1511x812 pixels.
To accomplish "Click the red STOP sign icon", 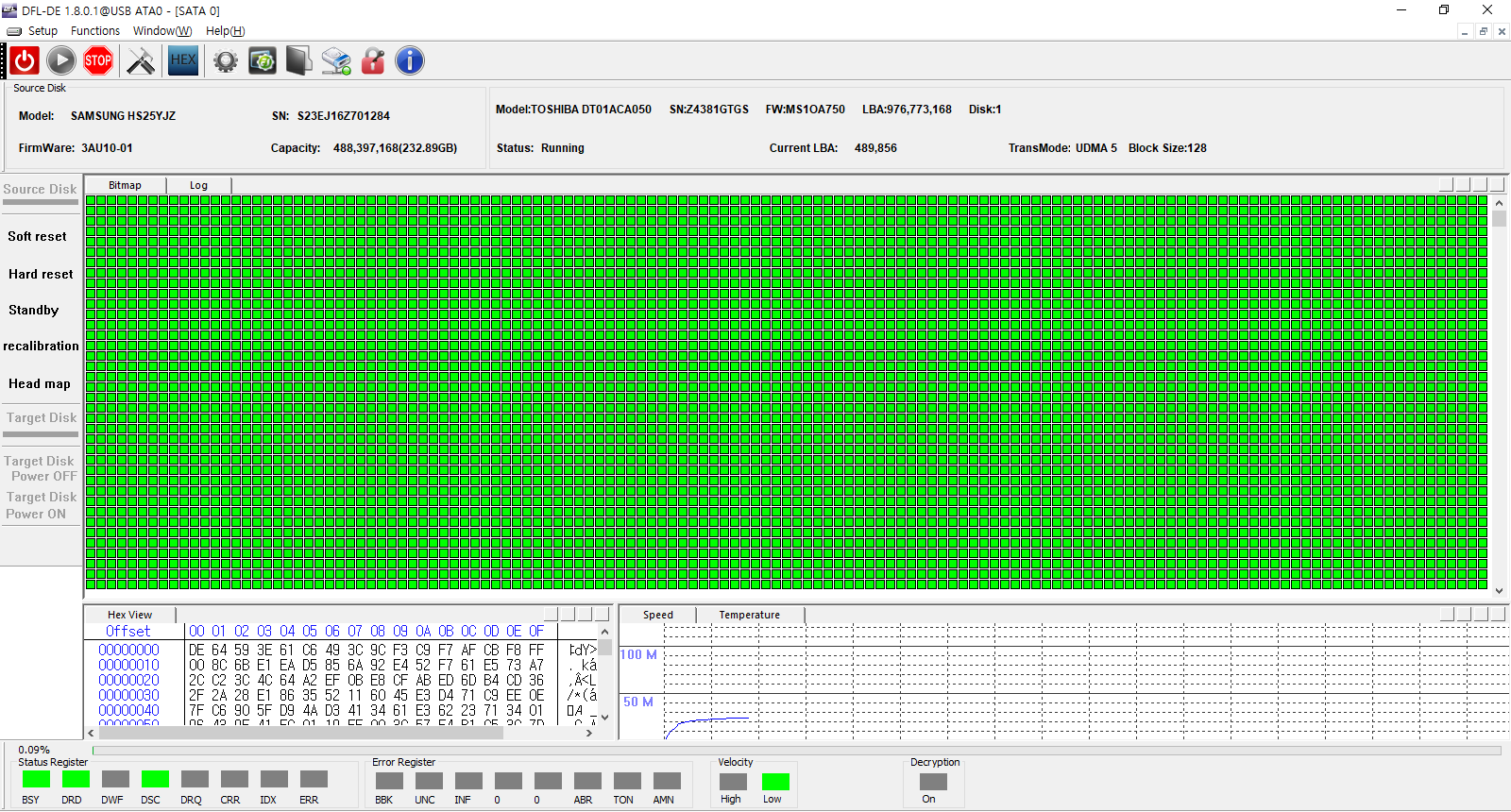I will [x=98, y=61].
